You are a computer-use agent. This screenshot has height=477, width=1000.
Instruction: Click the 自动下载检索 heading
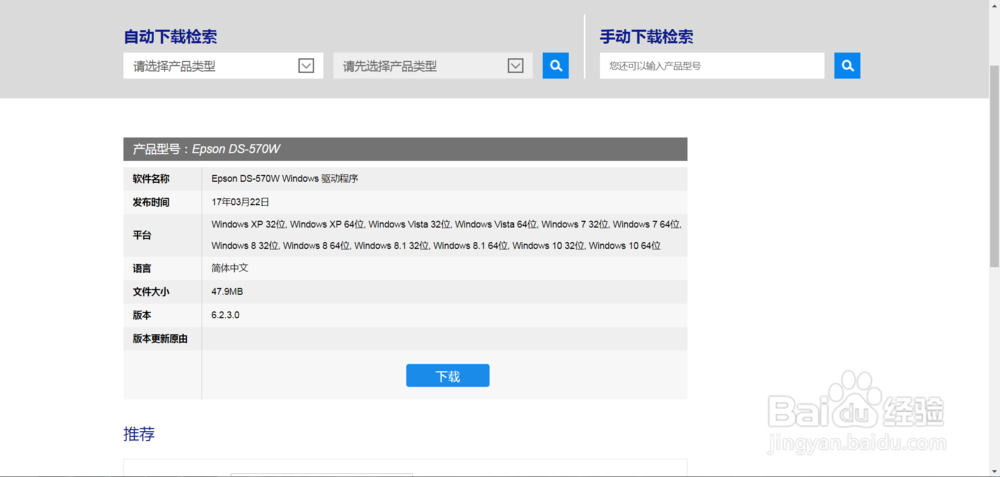click(x=170, y=37)
